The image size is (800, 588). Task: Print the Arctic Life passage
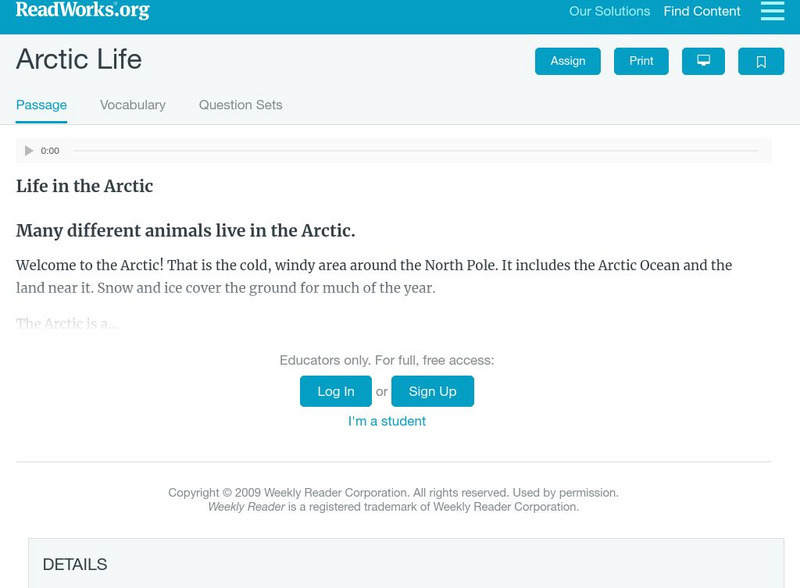(x=641, y=61)
